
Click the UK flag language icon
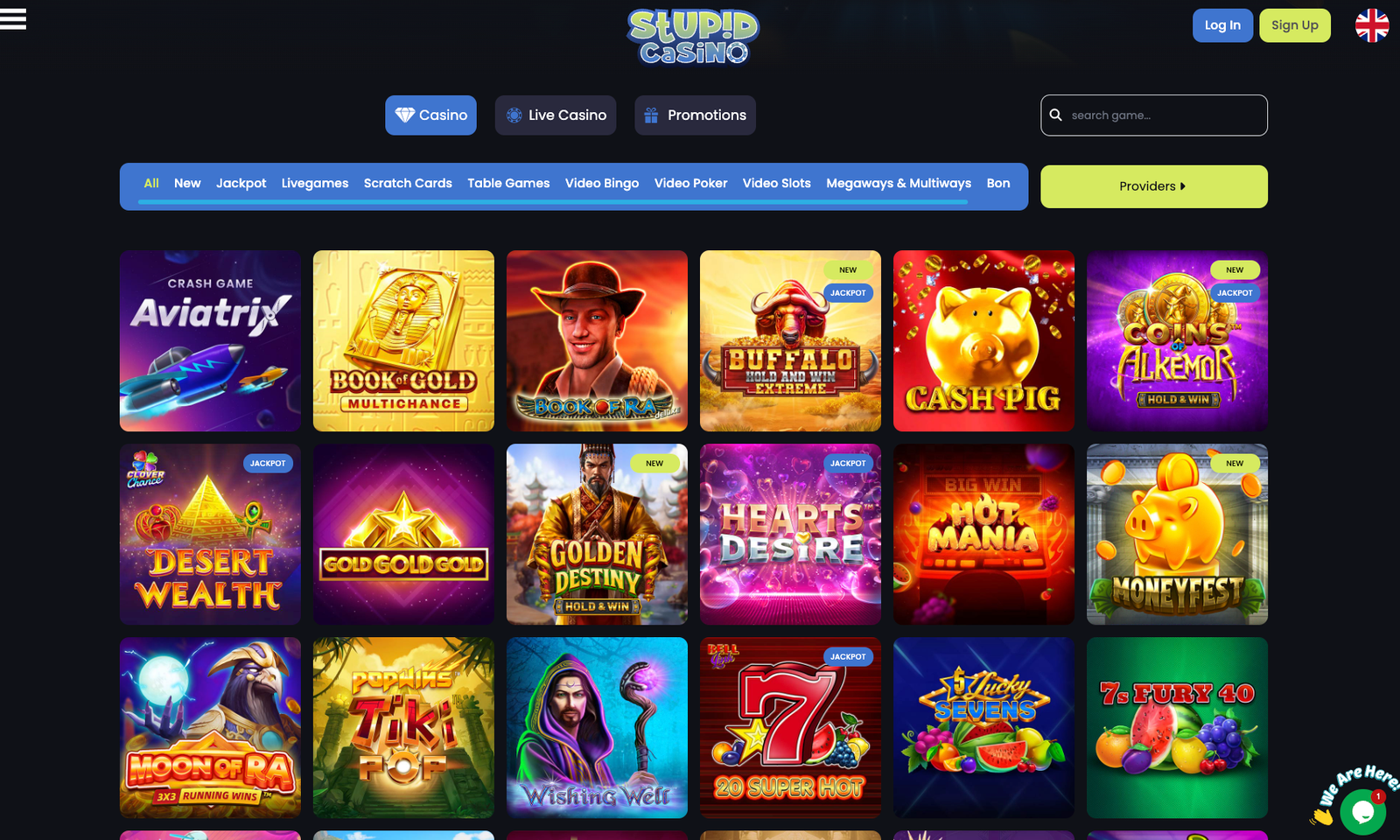click(1372, 25)
